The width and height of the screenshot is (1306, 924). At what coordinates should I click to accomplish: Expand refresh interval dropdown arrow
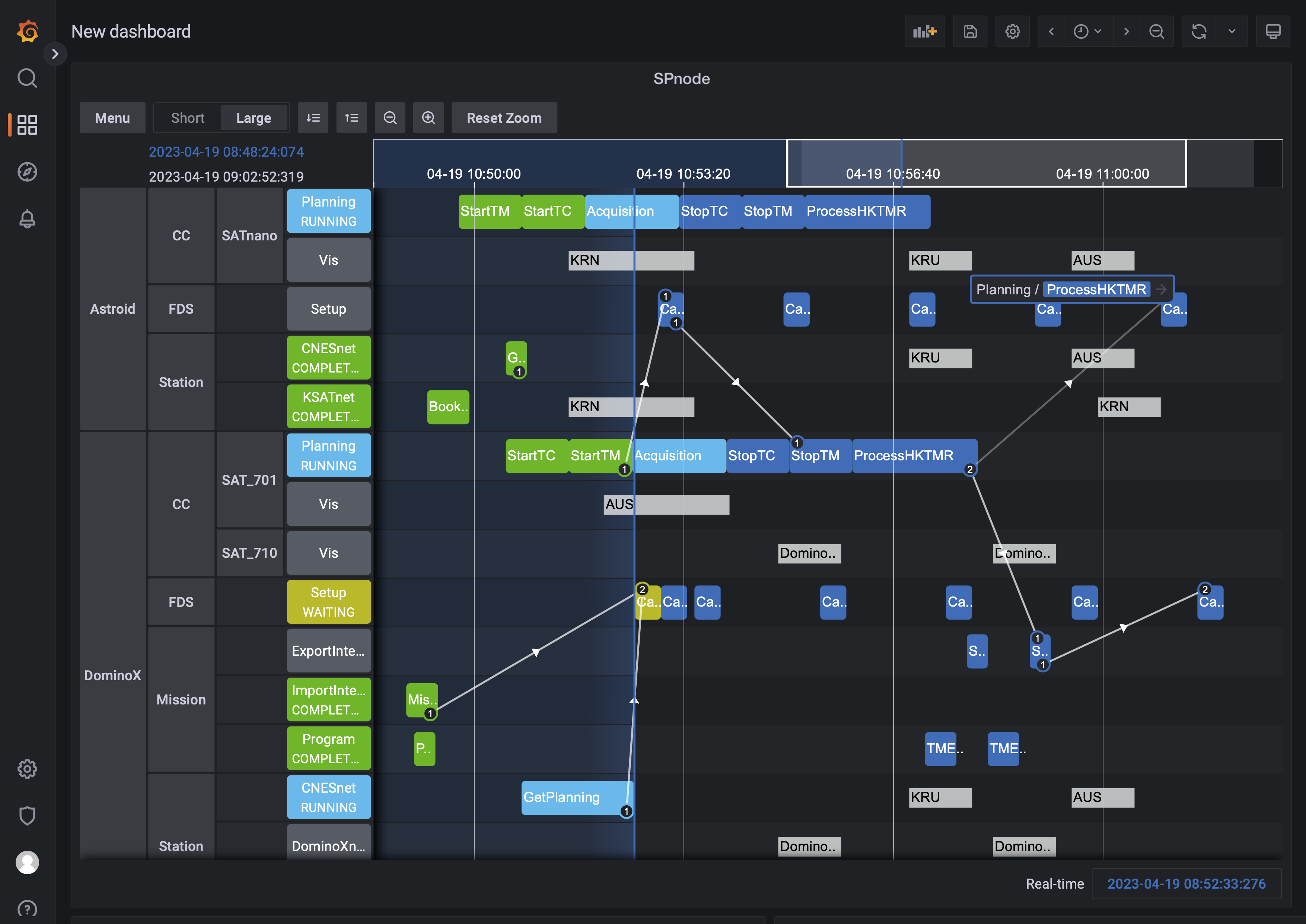(x=1232, y=31)
